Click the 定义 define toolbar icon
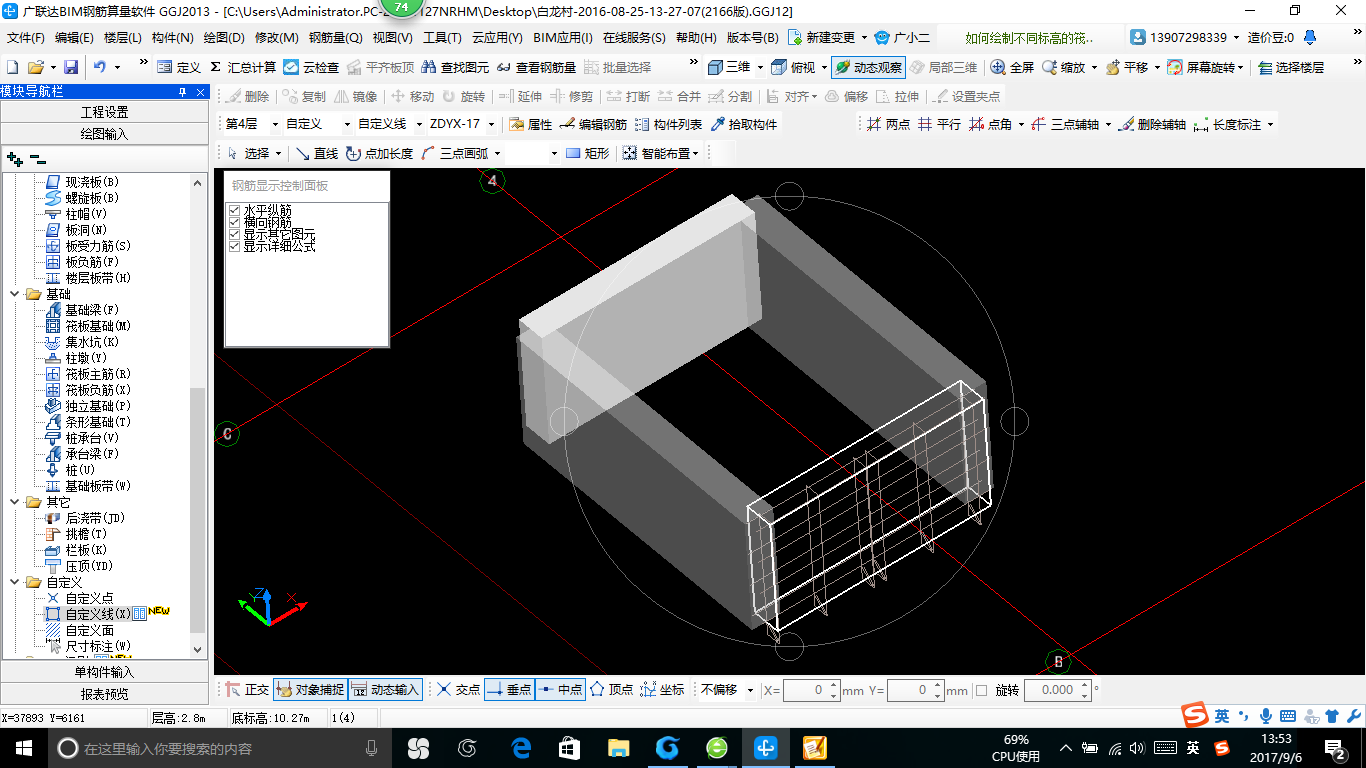The height and width of the screenshot is (768, 1366). coord(179,67)
